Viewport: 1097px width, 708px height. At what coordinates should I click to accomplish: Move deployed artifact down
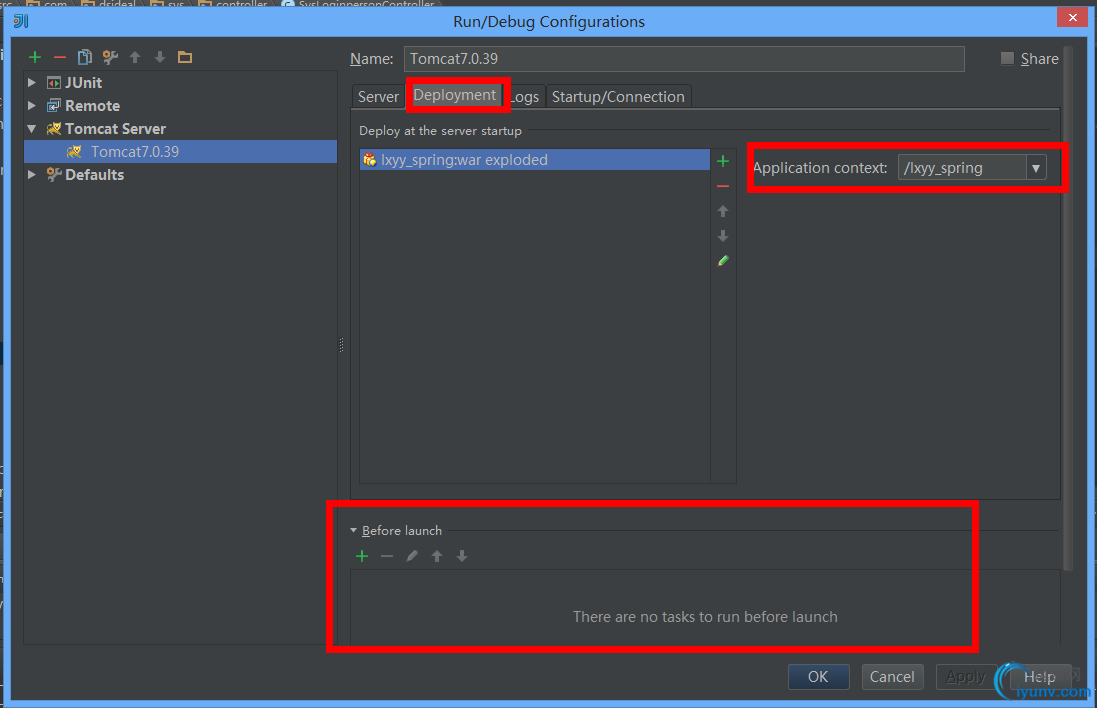tap(723, 236)
